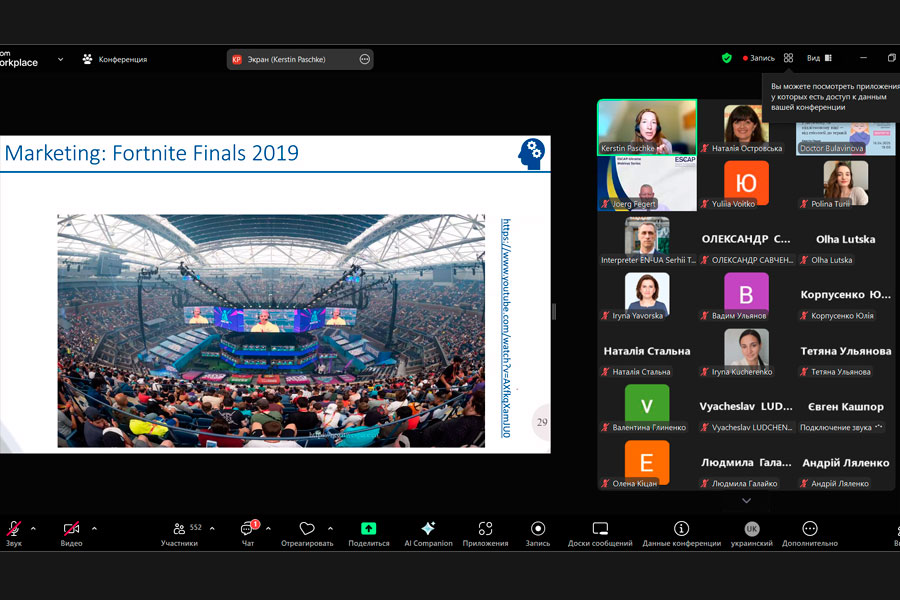Viewport: 900px width, 600px height.
Task: Select Olha Lutska participant tile
Action: point(845,239)
